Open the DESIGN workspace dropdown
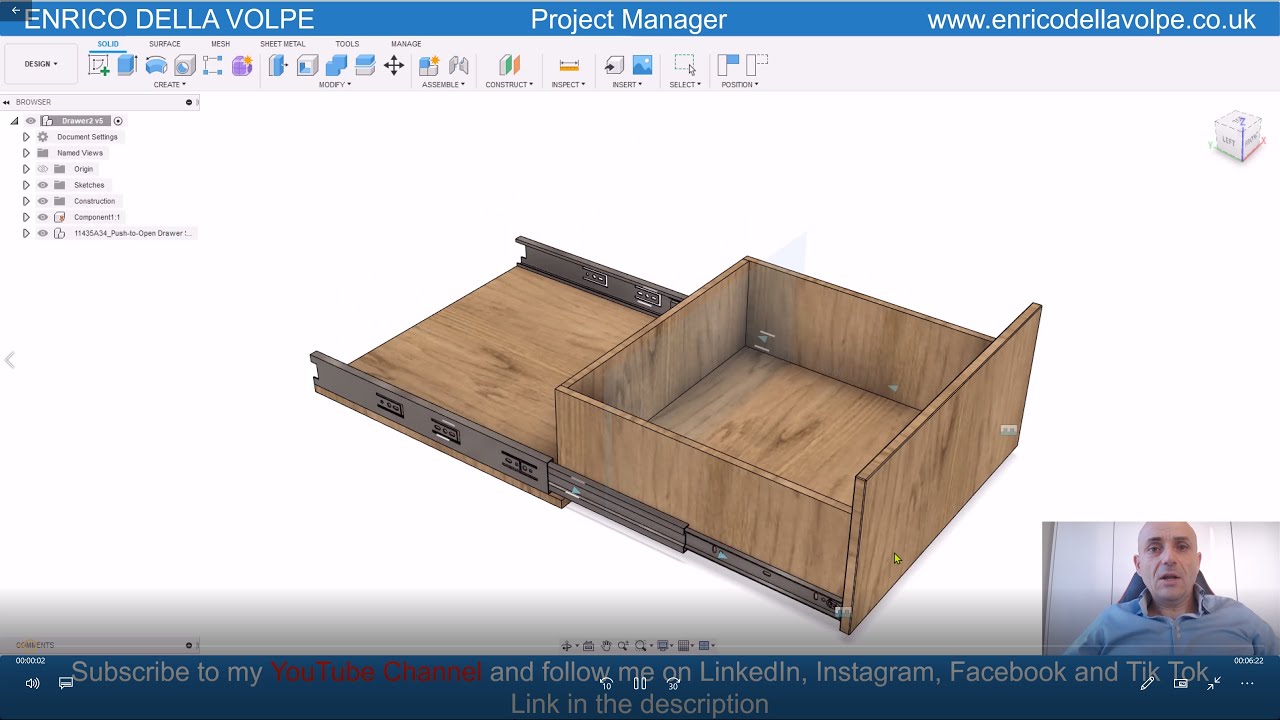This screenshot has height=720, width=1280. (x=41, y=64)
